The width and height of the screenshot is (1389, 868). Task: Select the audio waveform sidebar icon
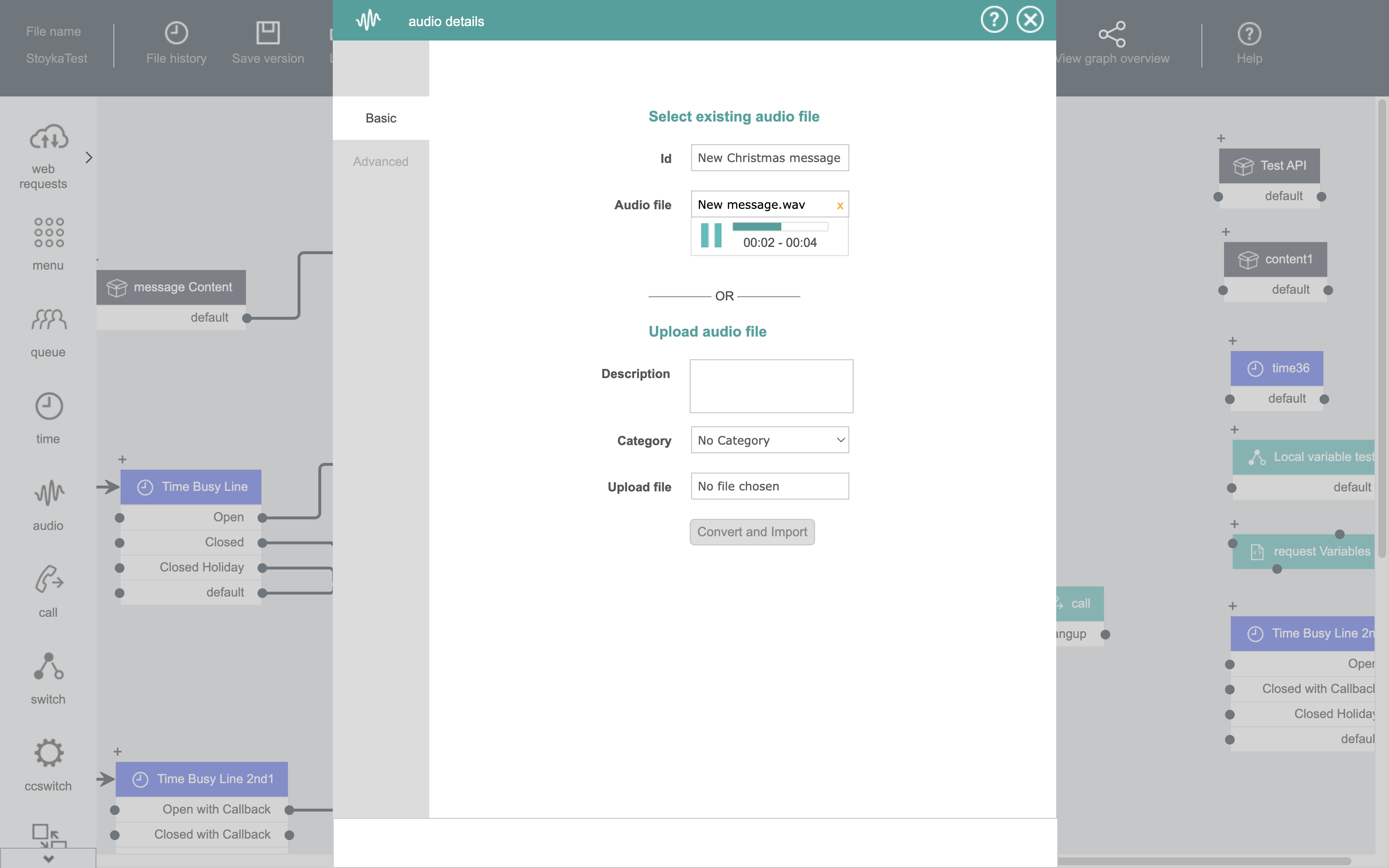49,493
